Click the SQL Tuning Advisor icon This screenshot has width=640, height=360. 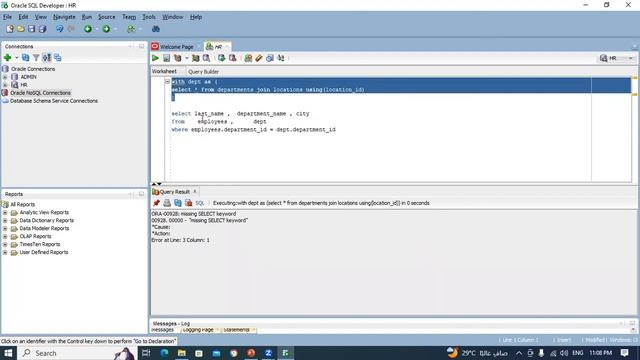207,58
